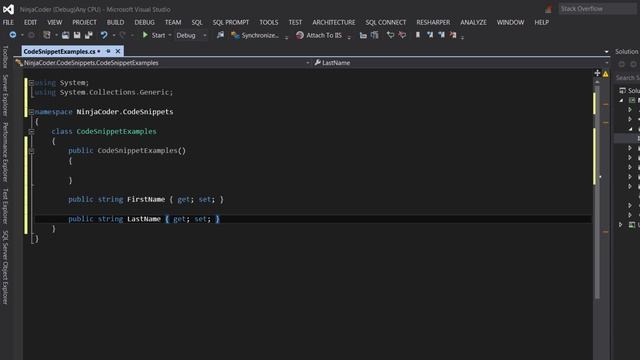
Task: Click the Next bookmark icon
Action: tap(441, 35)
